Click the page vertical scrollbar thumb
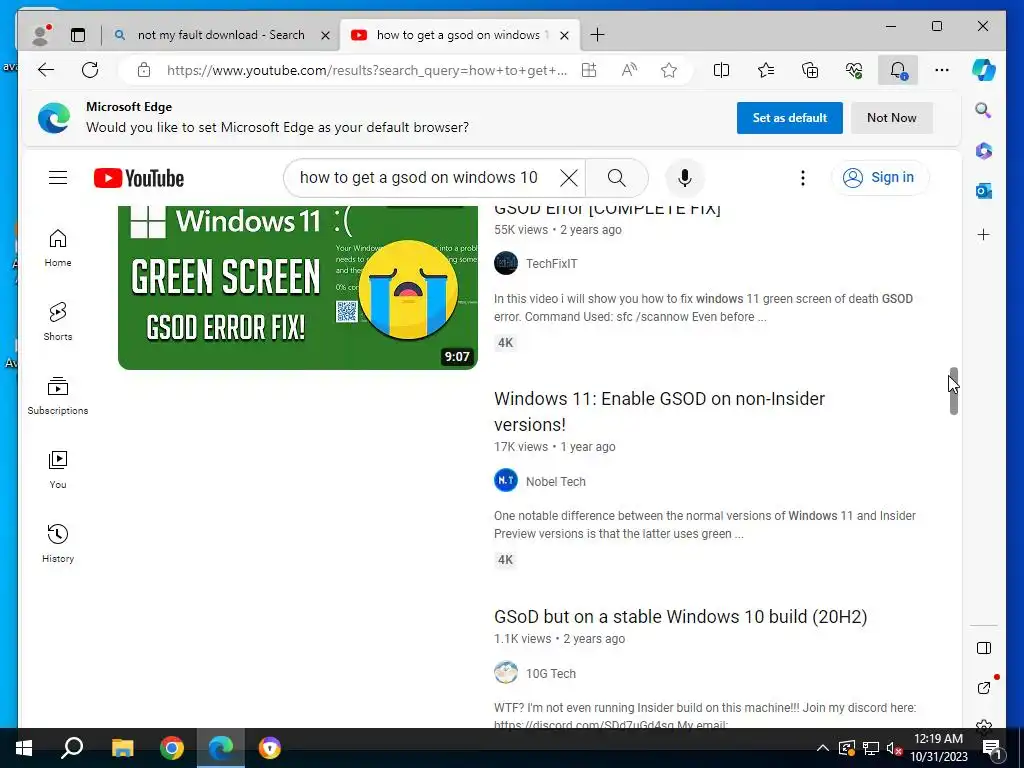The height and width of the screenshot is (768, 1024). (x=953, y=391)
